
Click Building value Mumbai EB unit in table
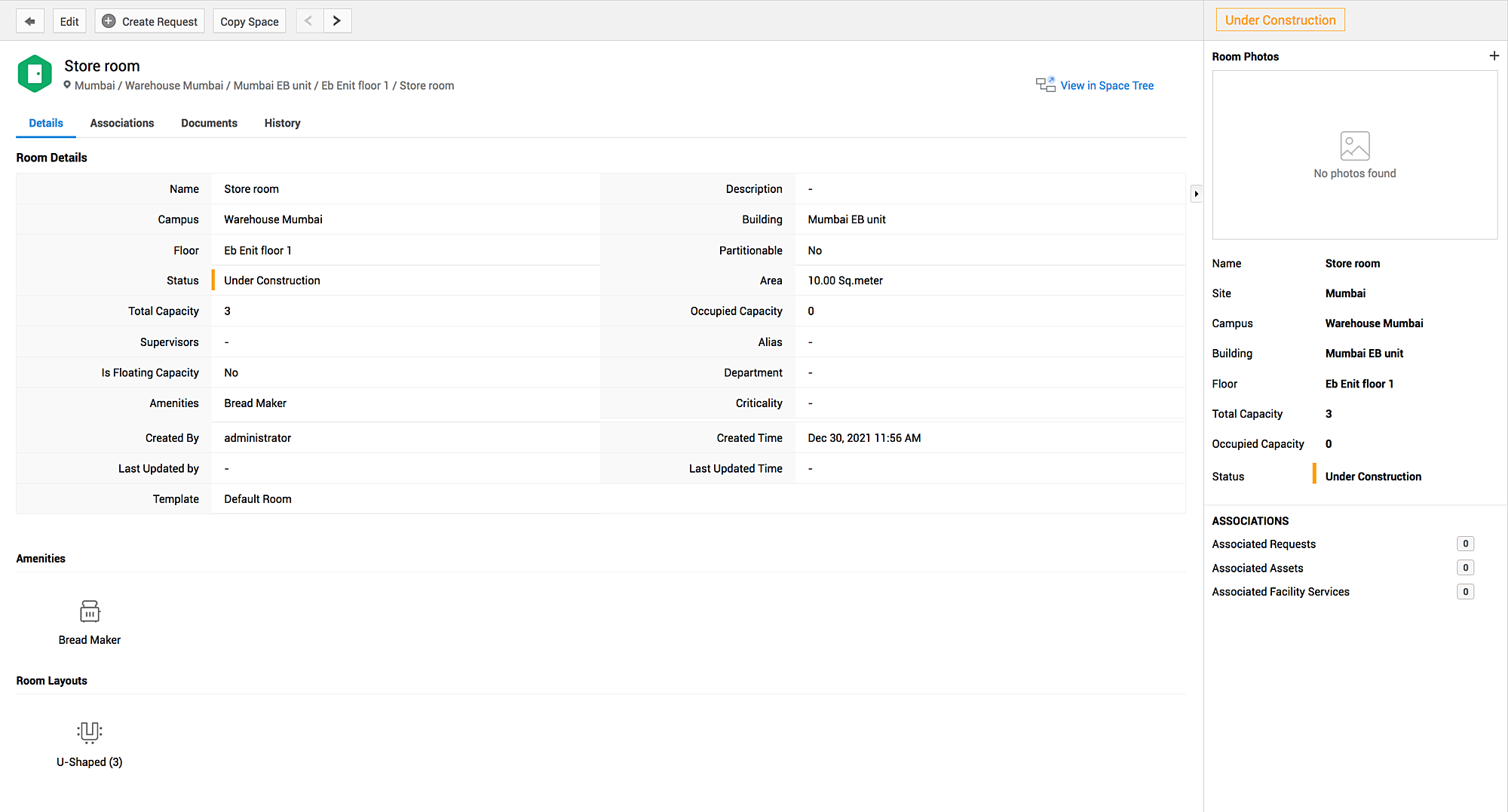[846, 219]
